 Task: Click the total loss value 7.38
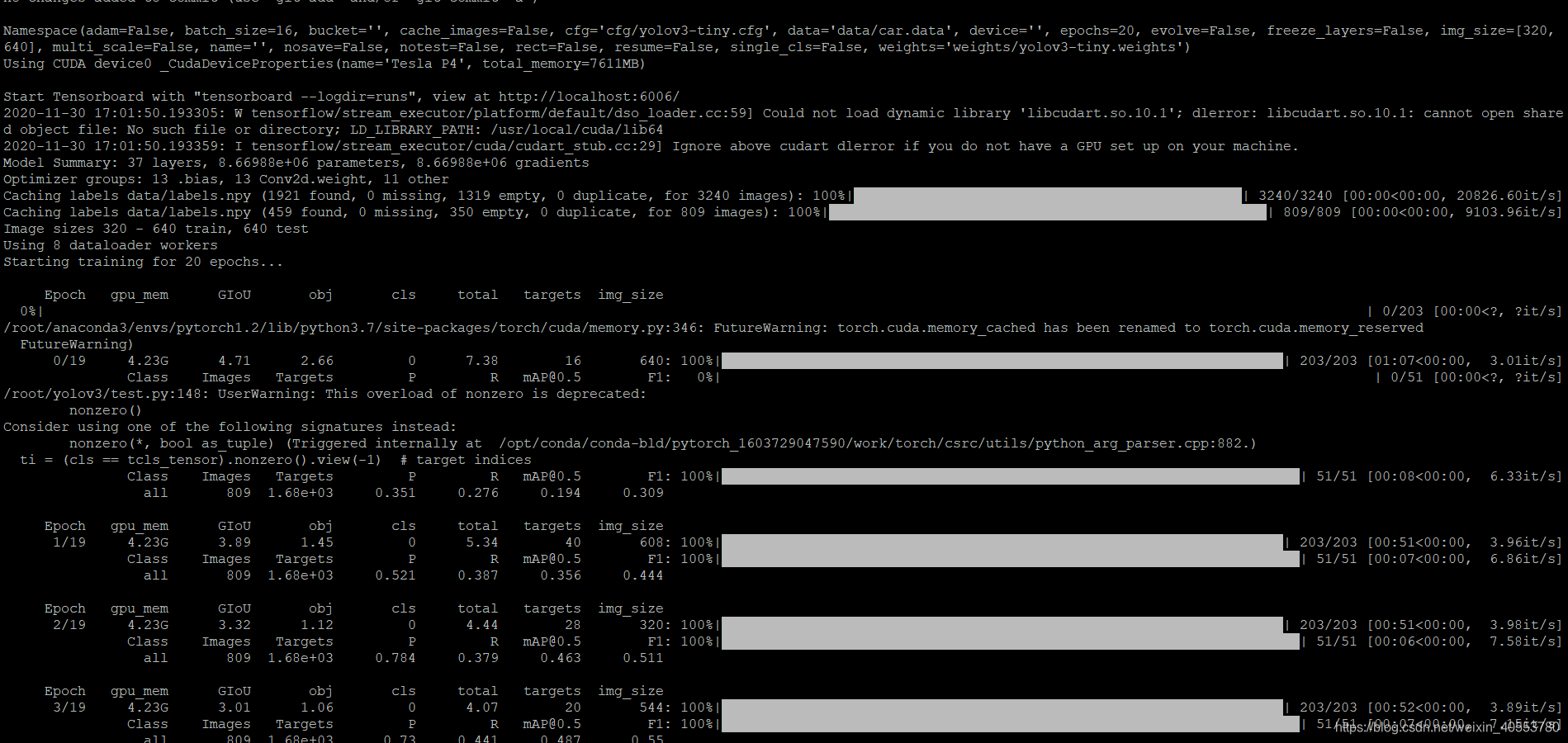pyautogui.click(x=482, y=361)
